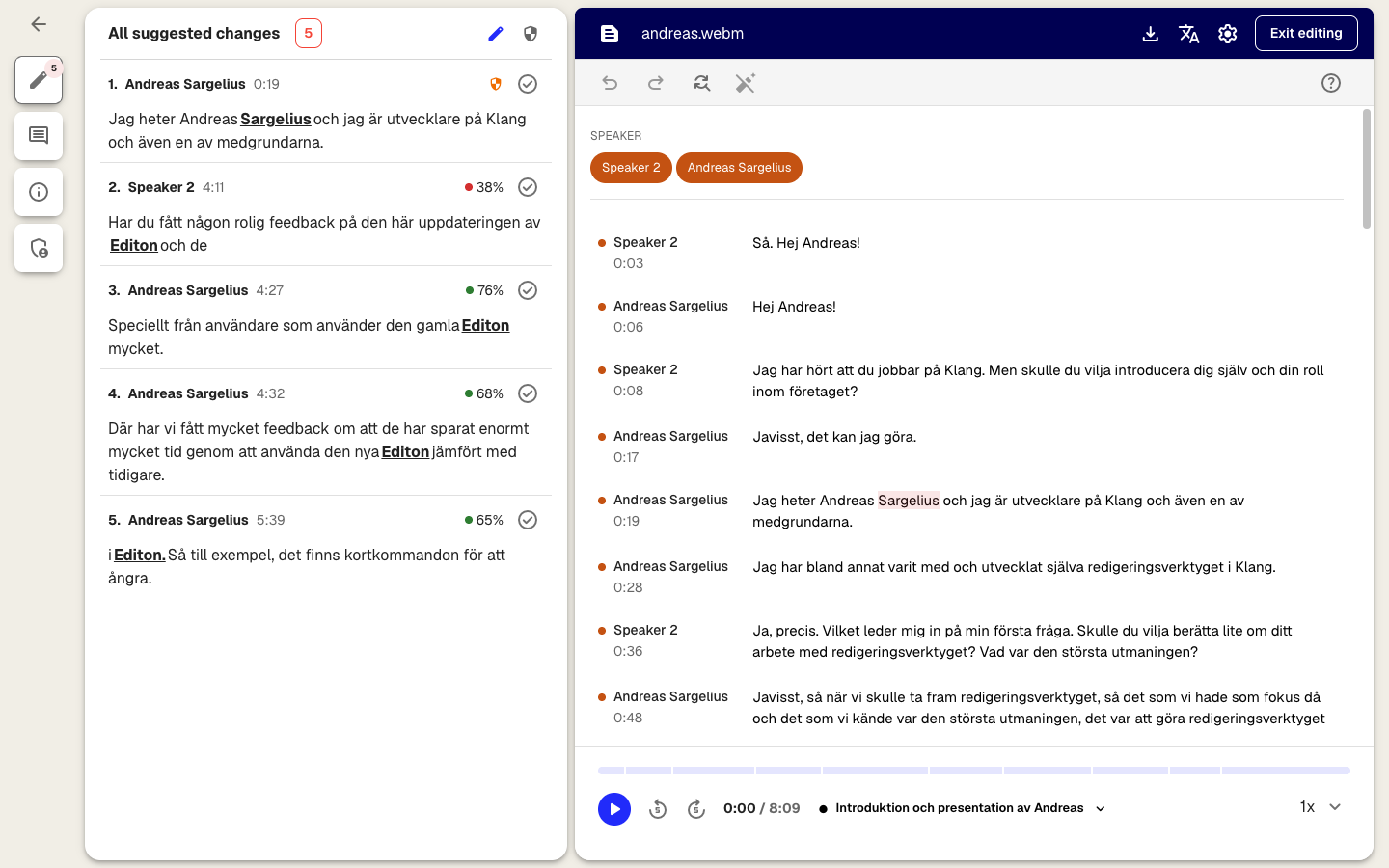Click the 68% confidence indicator
The width and height of the screenshot is (1389, 868).
(484, 393)
